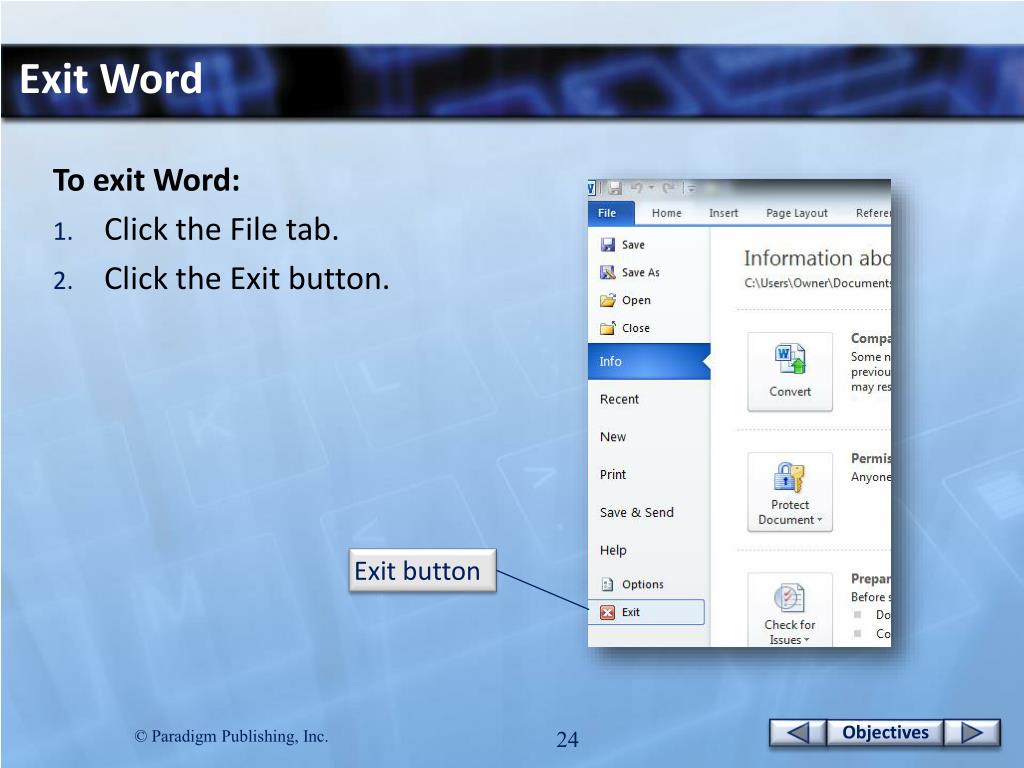Go to the previous slide arrow
Image resolution: width=1024 pixels, height=768 pixels.
tap(798, 732)
